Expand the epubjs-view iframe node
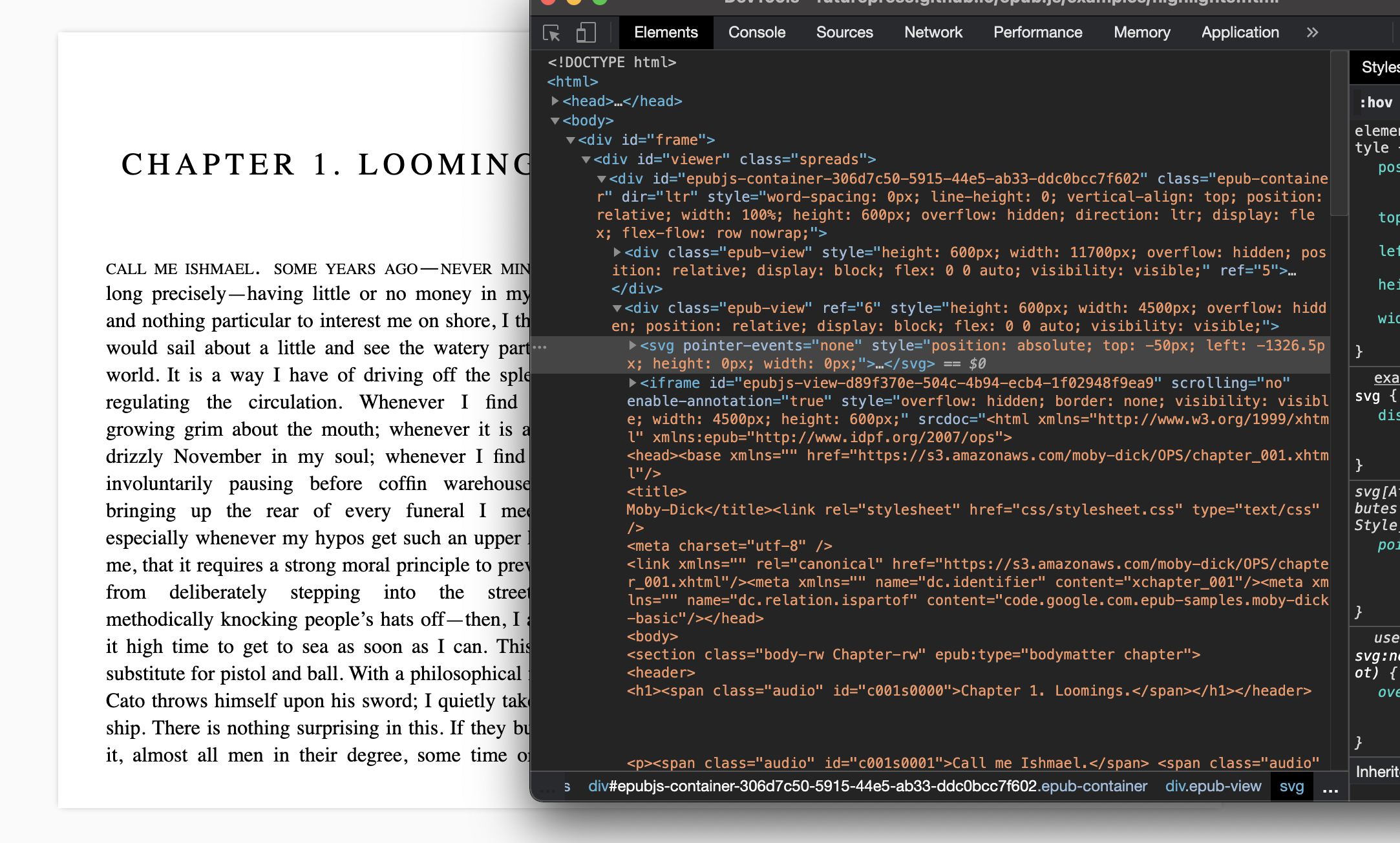 click(x=632, y=383)
